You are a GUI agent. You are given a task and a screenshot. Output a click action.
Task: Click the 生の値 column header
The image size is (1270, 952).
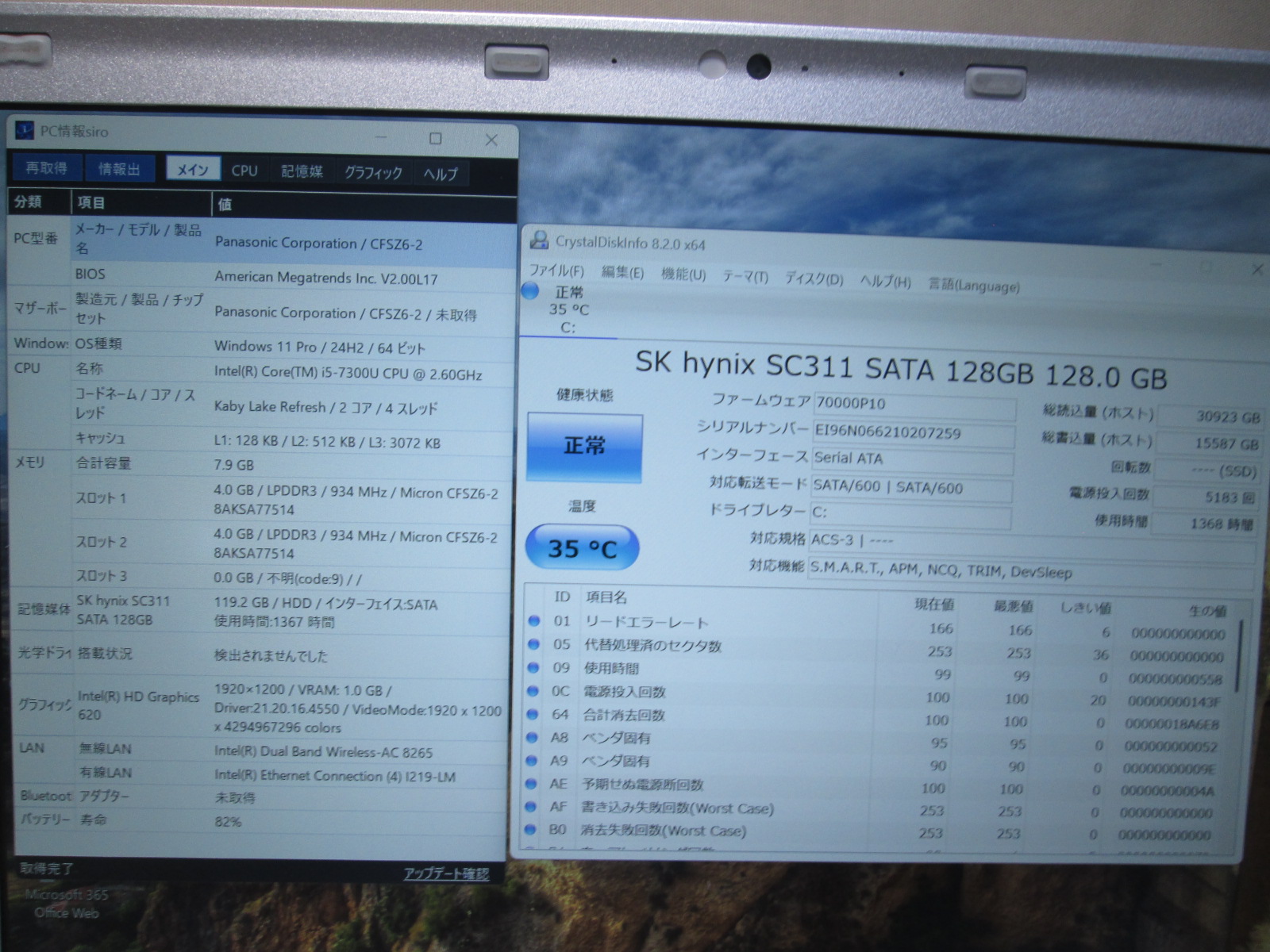click(1207, 611)
